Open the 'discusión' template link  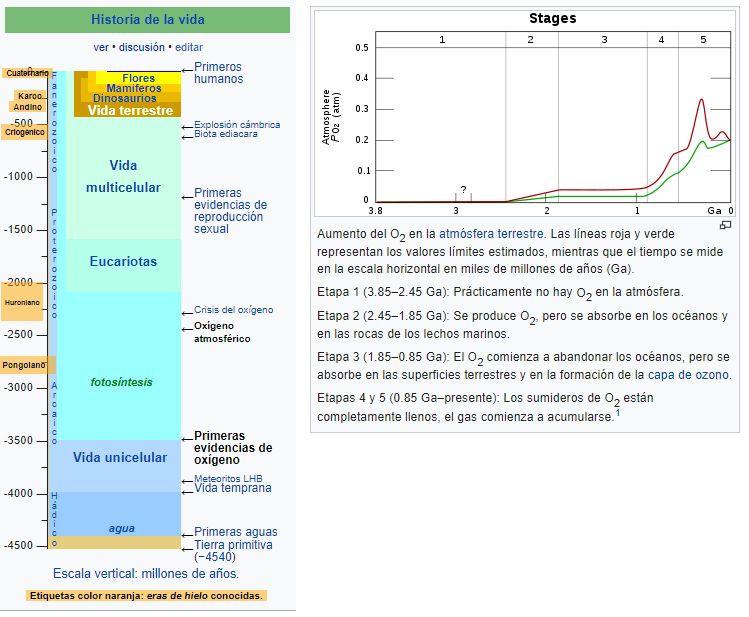click(141, 47)
